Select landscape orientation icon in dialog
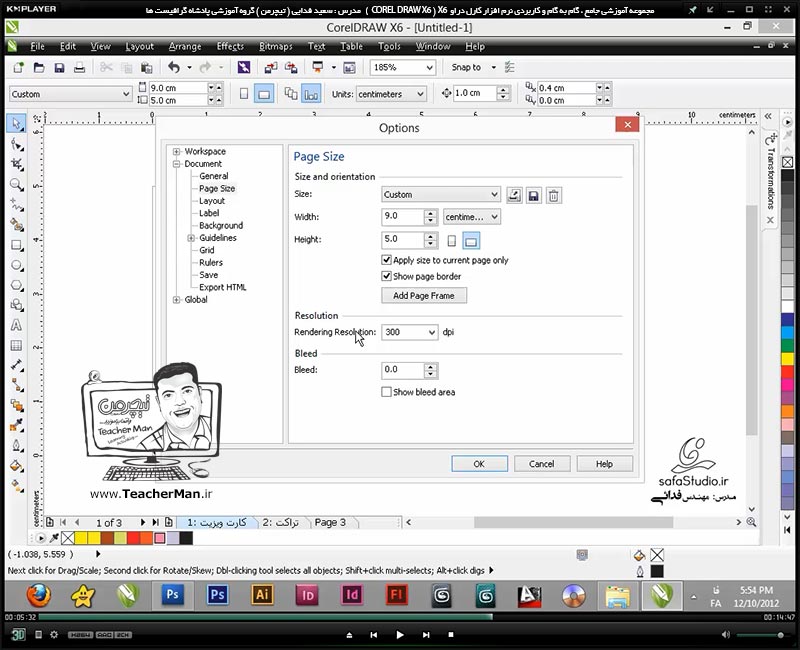This screenshot has width=800, height=650. pos(471,241)
